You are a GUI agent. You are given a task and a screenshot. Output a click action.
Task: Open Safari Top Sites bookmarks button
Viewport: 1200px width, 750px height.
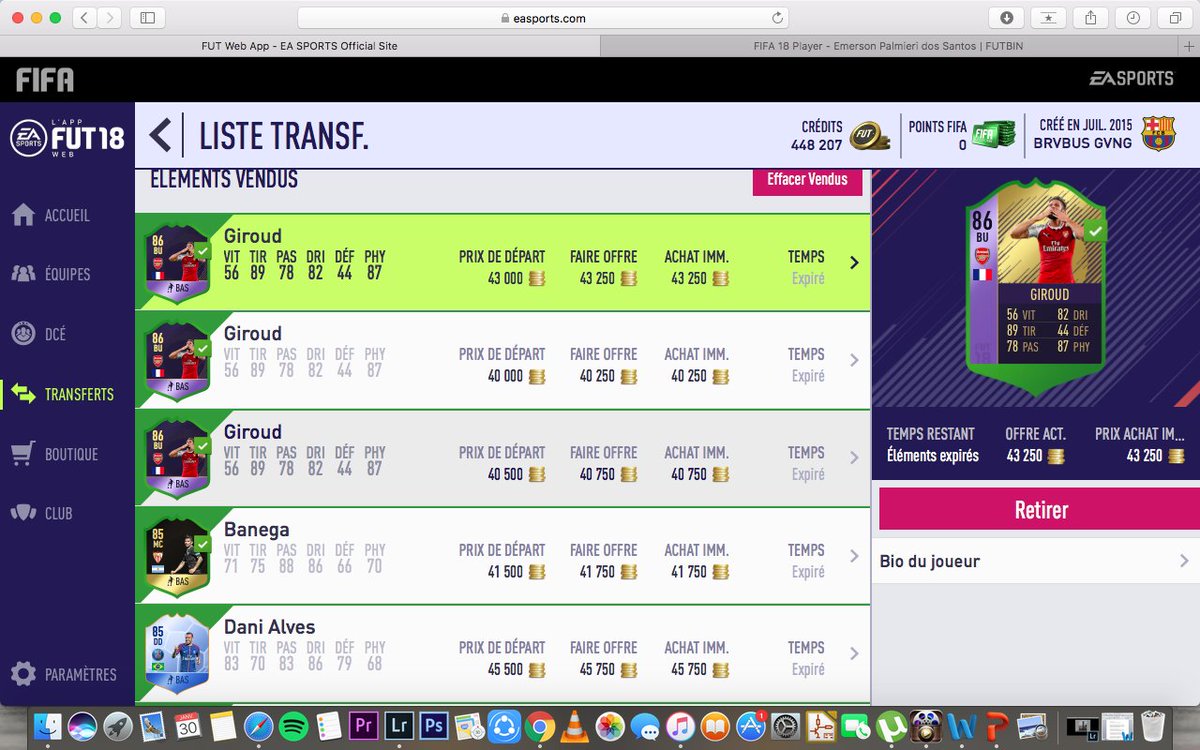1048,18
